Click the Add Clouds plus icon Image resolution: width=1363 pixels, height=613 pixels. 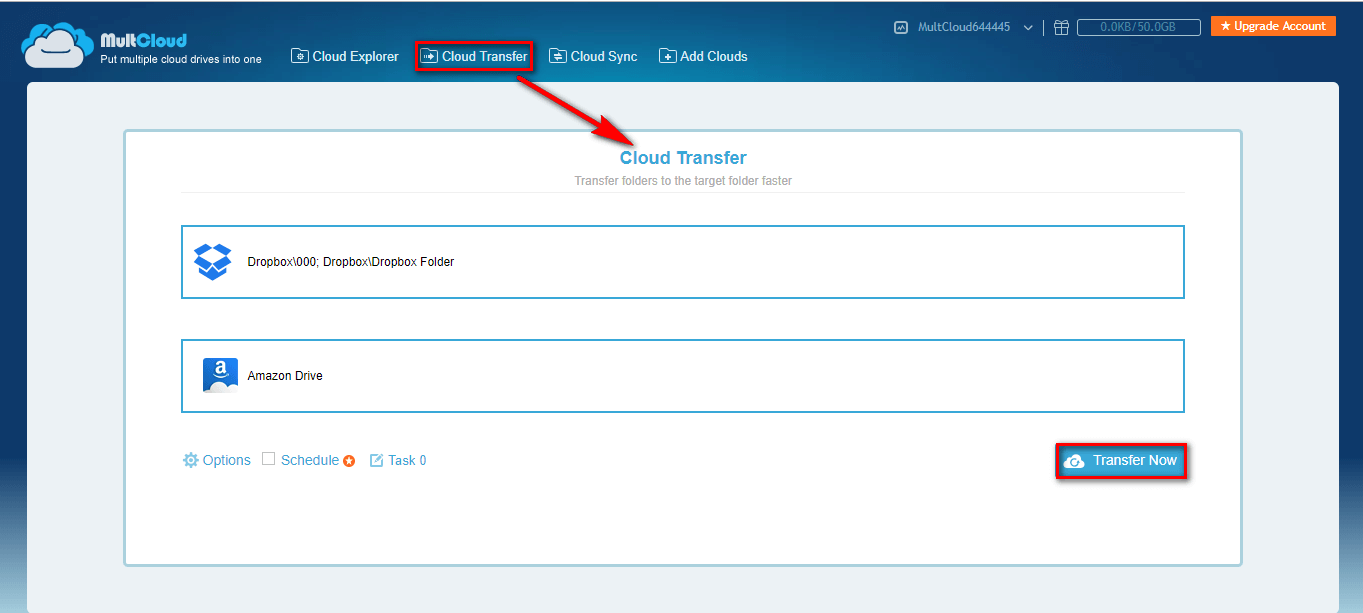coord(667,56)
